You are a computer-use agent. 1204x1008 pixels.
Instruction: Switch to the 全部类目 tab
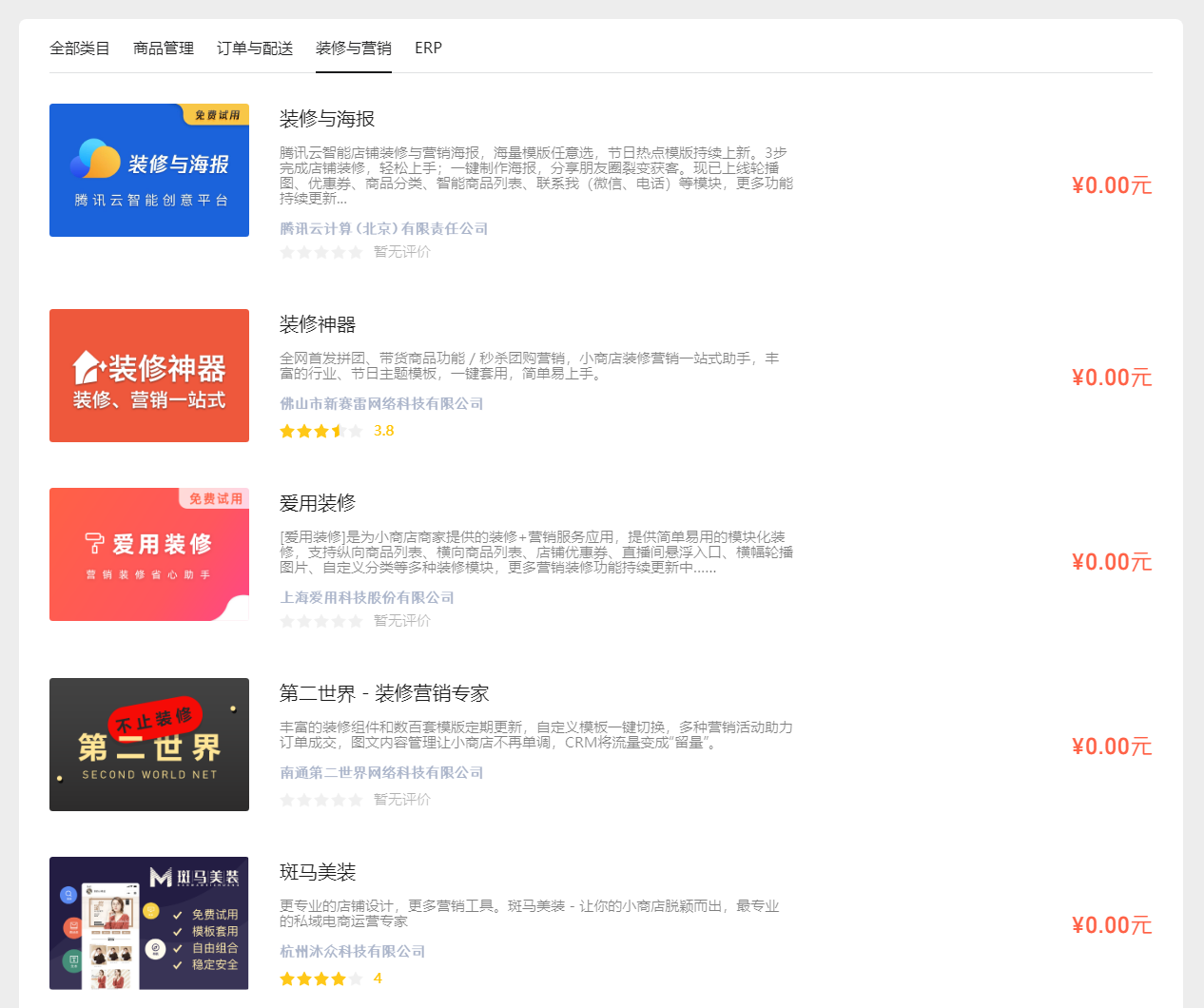(x=80, y=48)
